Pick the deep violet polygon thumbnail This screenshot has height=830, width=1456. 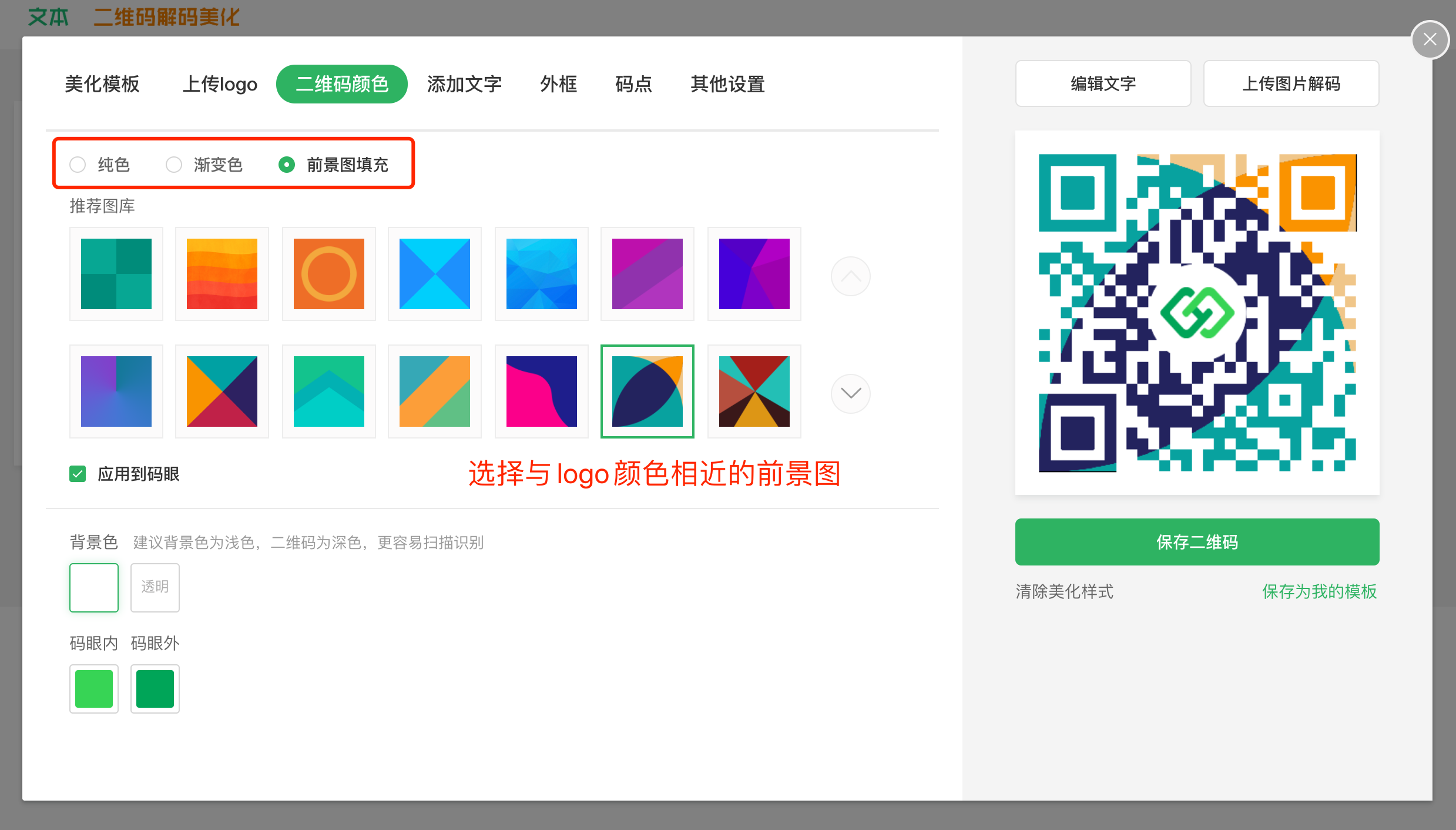[x=754, y=274]
